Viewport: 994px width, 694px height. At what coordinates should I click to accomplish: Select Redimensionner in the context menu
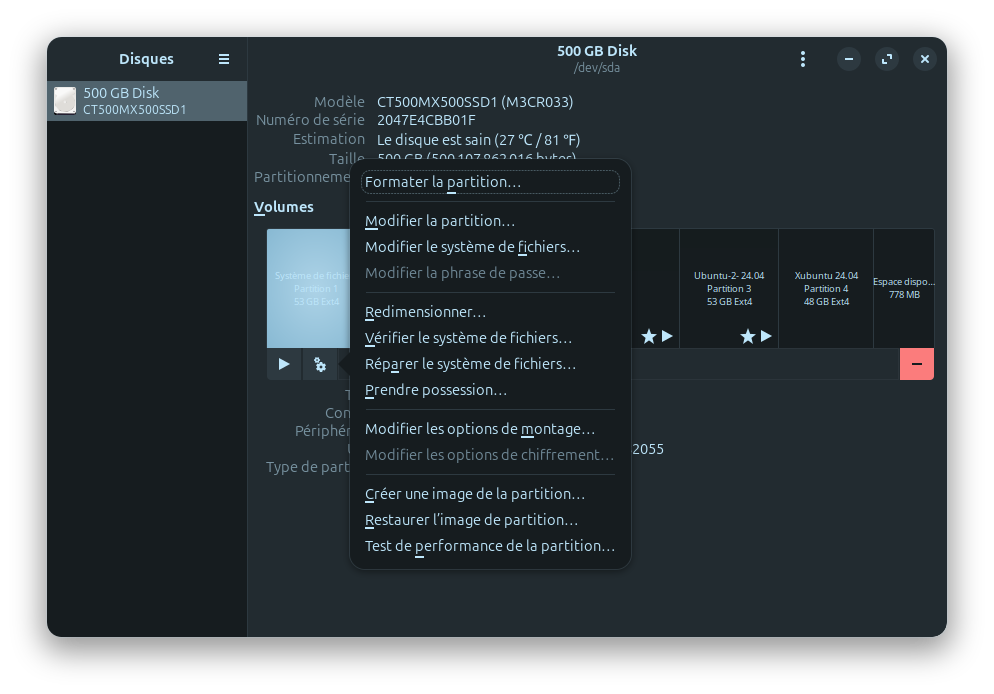coord(425,312)
